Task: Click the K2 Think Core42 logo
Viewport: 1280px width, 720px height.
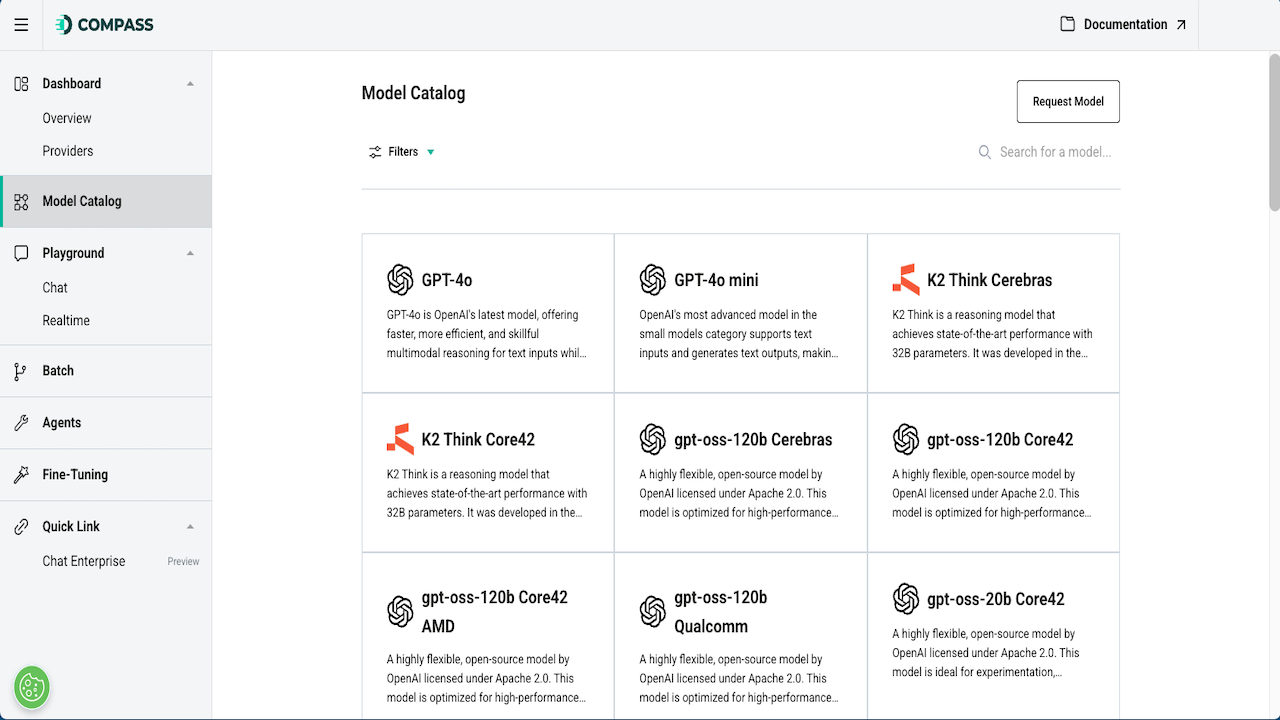Action: tap(400, 439)
